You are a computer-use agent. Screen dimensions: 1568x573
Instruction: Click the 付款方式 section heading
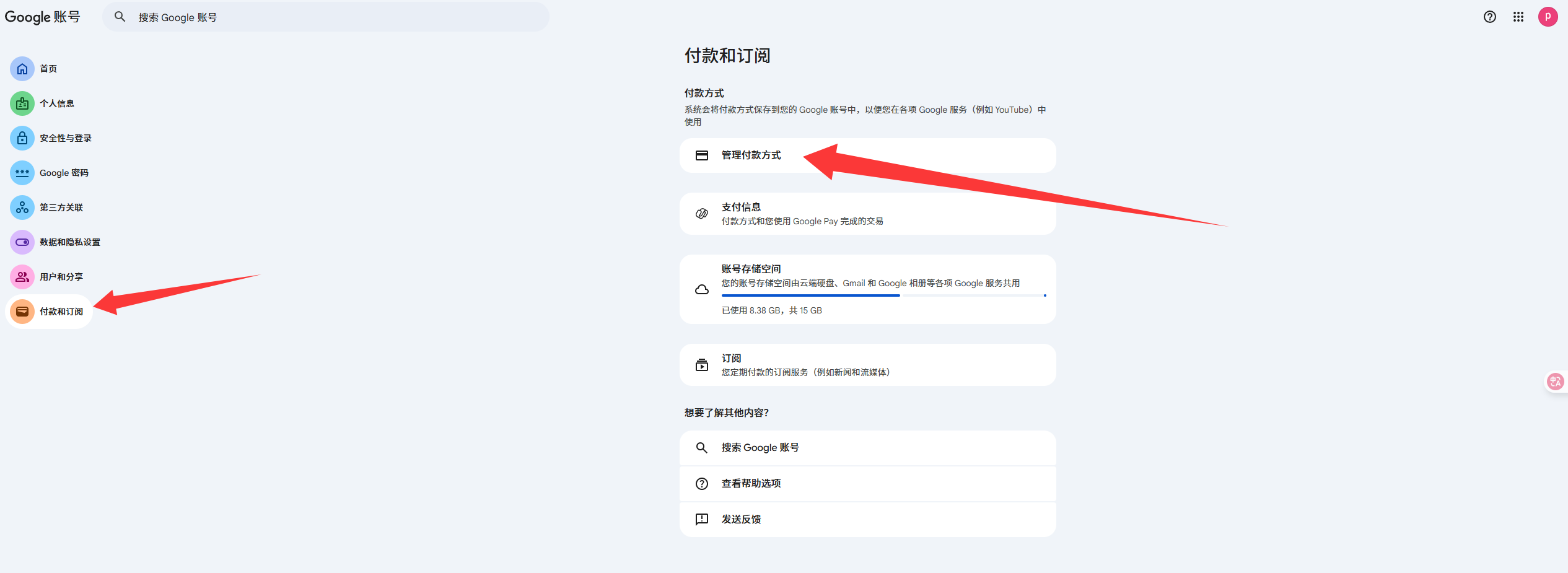click(704, 93)
